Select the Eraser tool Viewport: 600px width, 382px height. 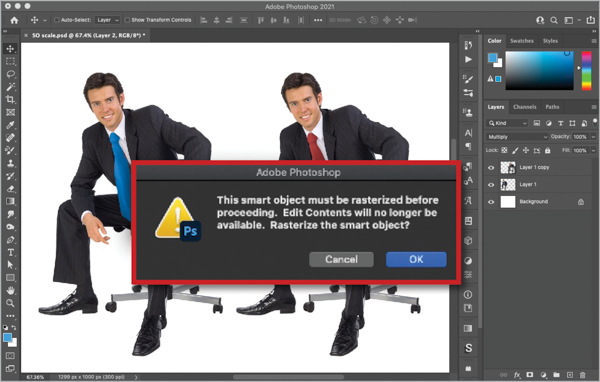[x=10, y=189]
